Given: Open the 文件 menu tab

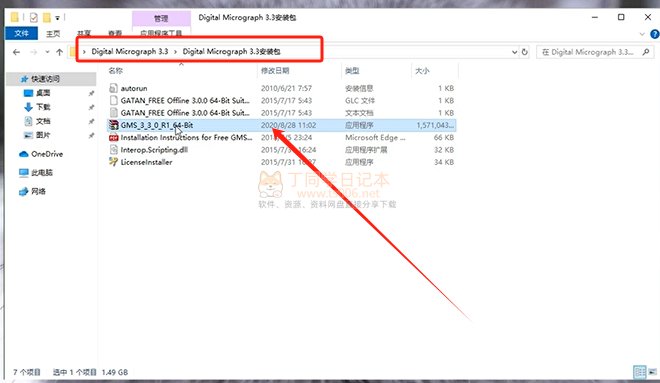Looking at the screenshot, I should [x=21, y=33].
